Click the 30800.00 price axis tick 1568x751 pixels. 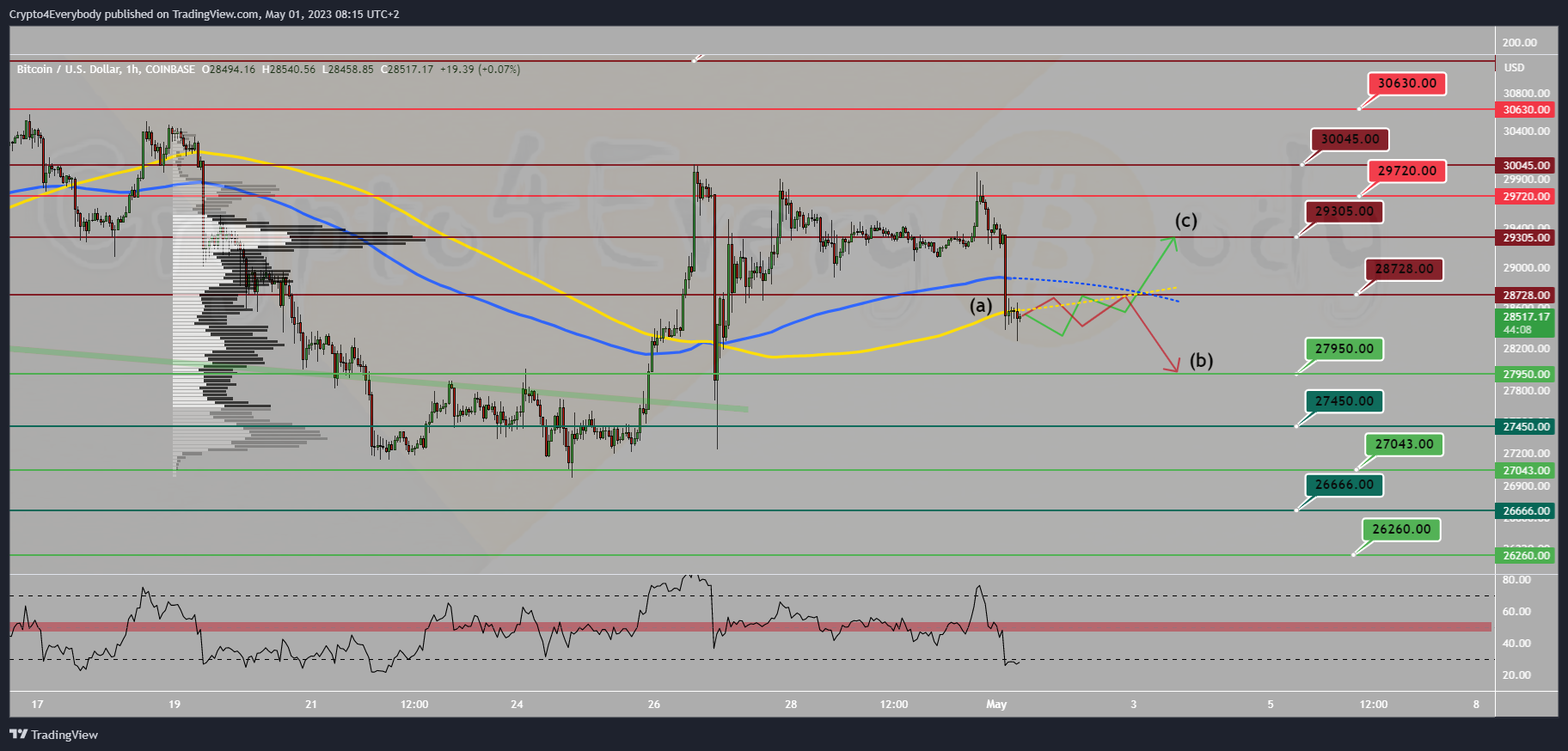1526,94
